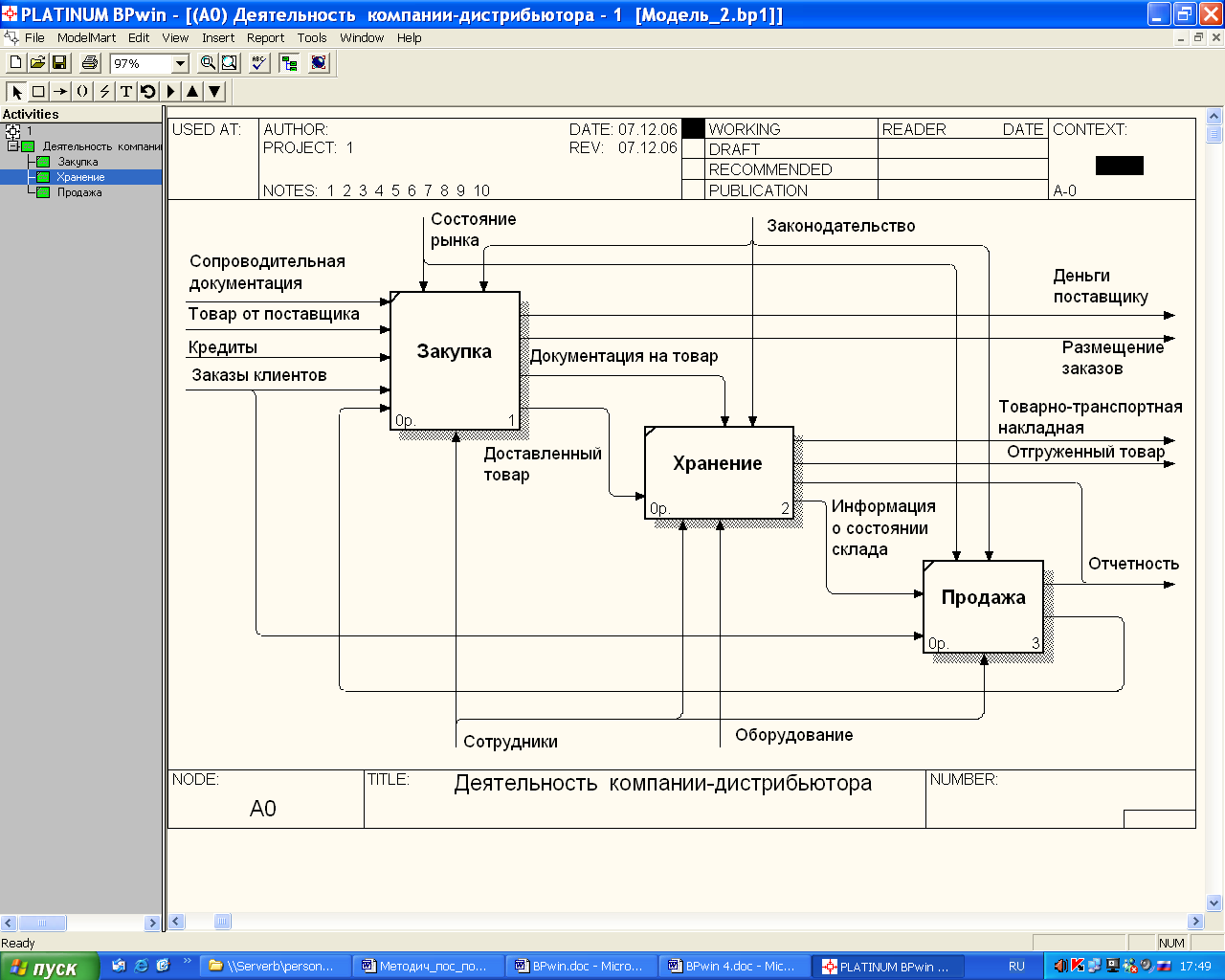Open the пуск Start button
Image resolution: width=1225 pixels, height=980 pixels.
[x=49, y=967]
